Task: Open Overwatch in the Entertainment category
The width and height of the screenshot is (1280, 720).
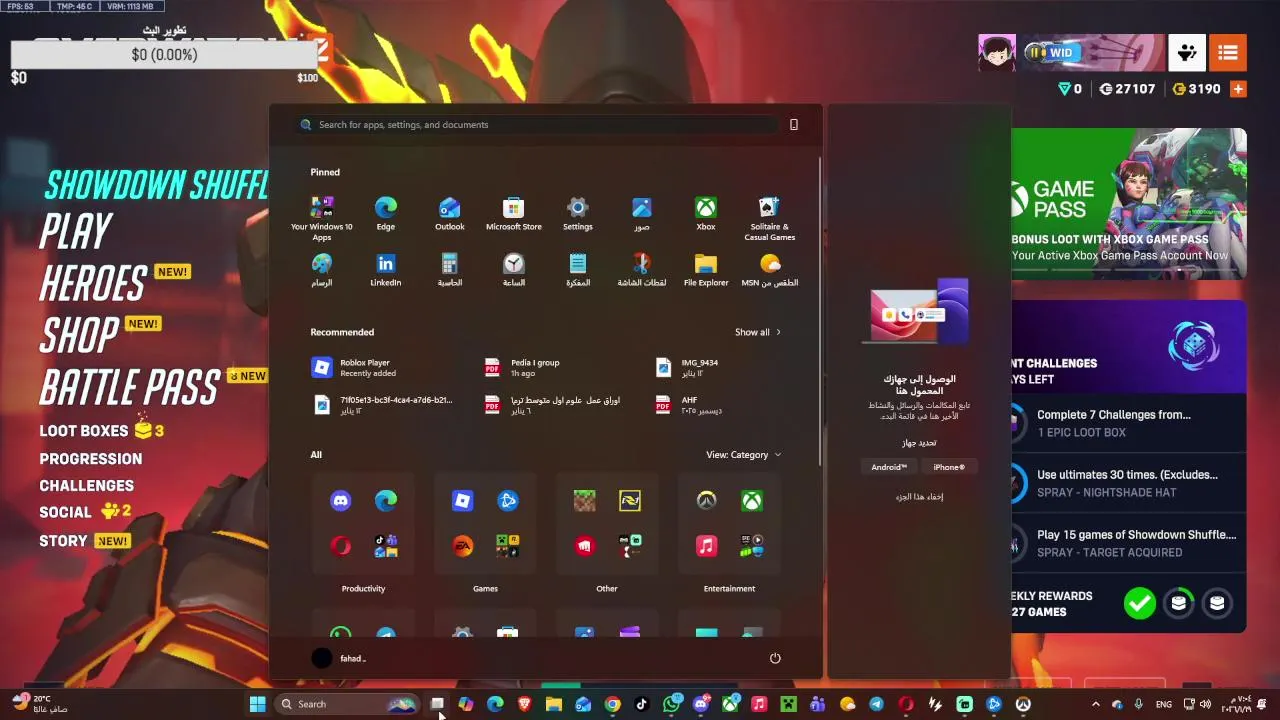Action: point(706,501)
